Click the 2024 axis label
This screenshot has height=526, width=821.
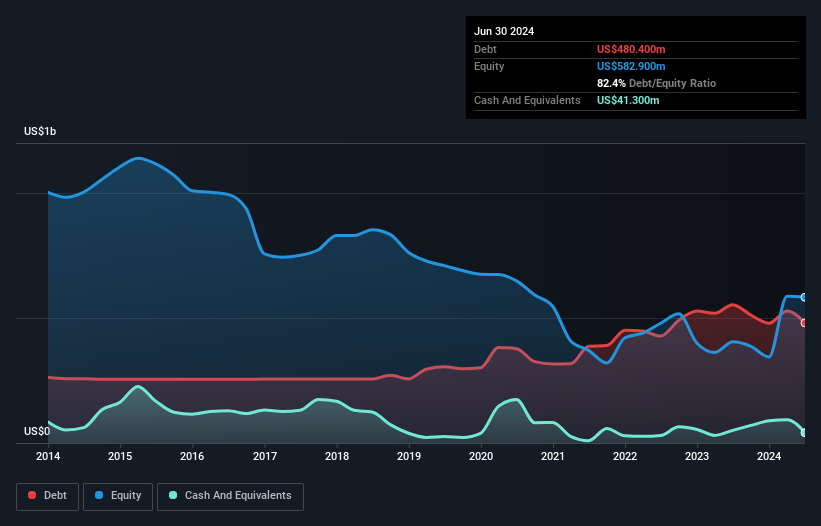tap(769, 456)
